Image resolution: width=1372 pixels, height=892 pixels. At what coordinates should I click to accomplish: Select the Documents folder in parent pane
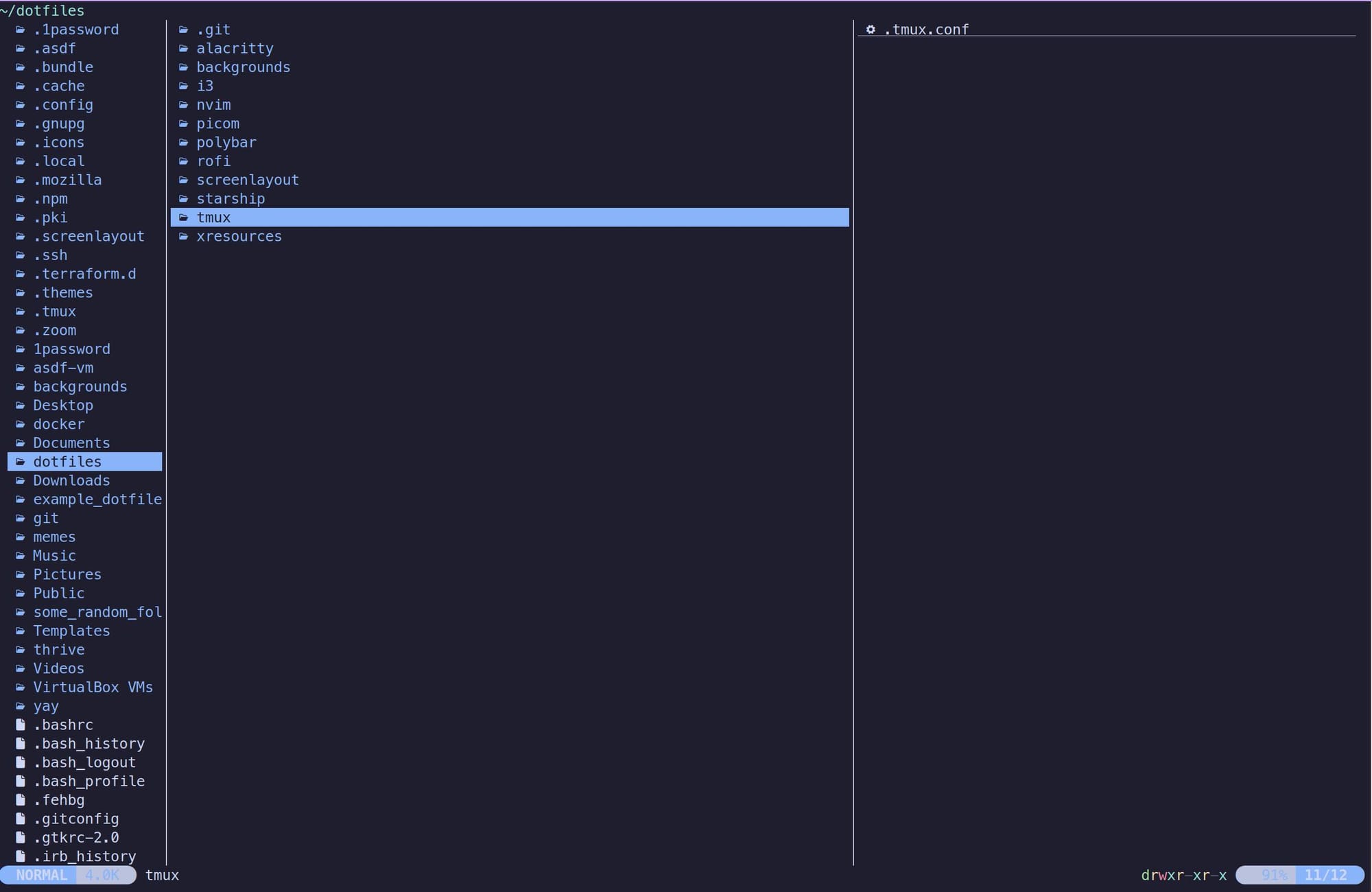click(71, 443)
